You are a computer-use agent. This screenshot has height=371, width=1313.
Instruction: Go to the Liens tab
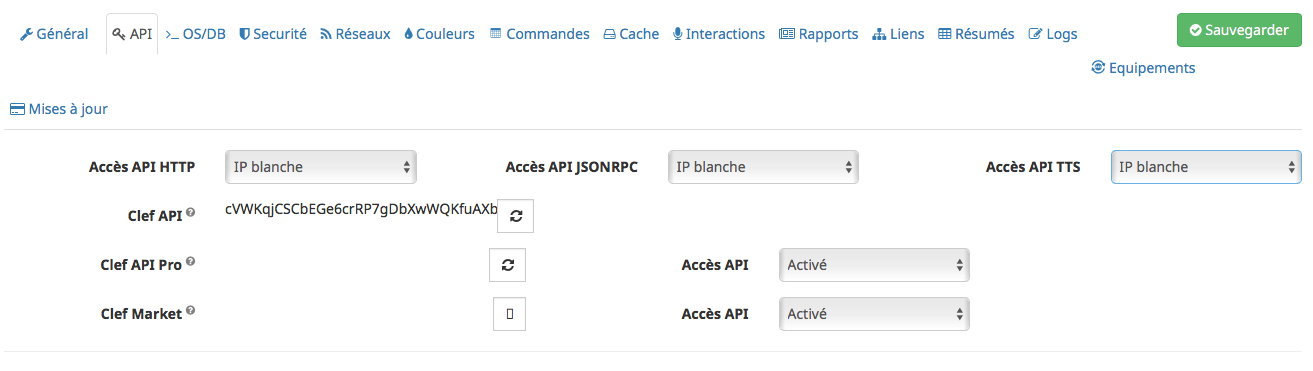(898, 34)
